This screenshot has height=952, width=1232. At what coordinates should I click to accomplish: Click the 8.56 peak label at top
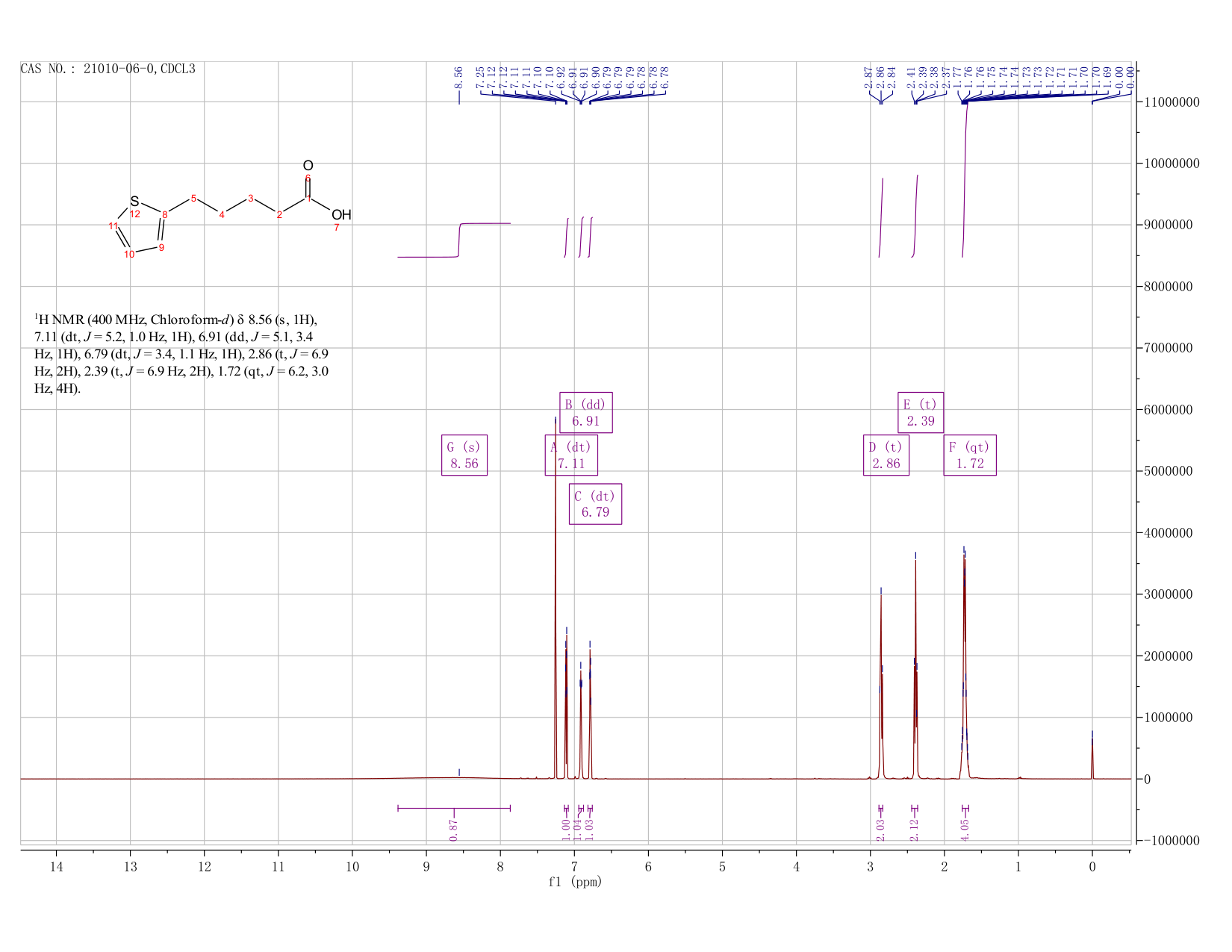click(x=459, y=76)
